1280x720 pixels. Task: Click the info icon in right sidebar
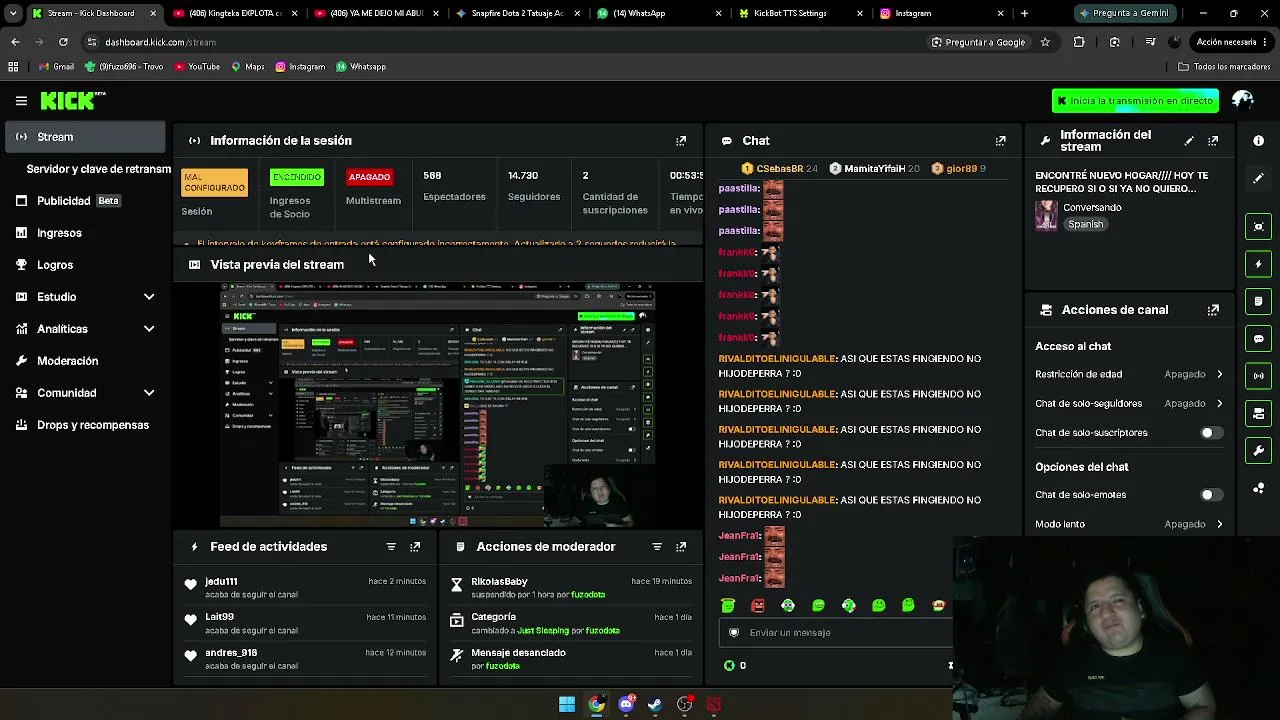(1258, 141)
